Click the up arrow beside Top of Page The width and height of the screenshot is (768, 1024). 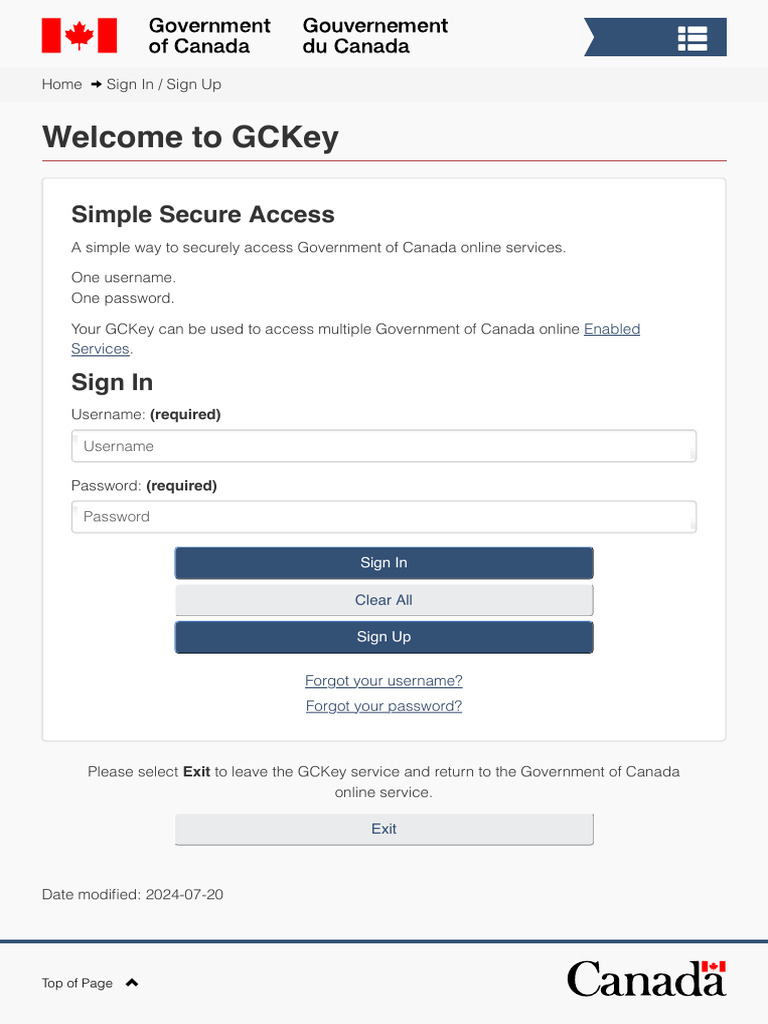pyautogui.click(x=132, y=983)
